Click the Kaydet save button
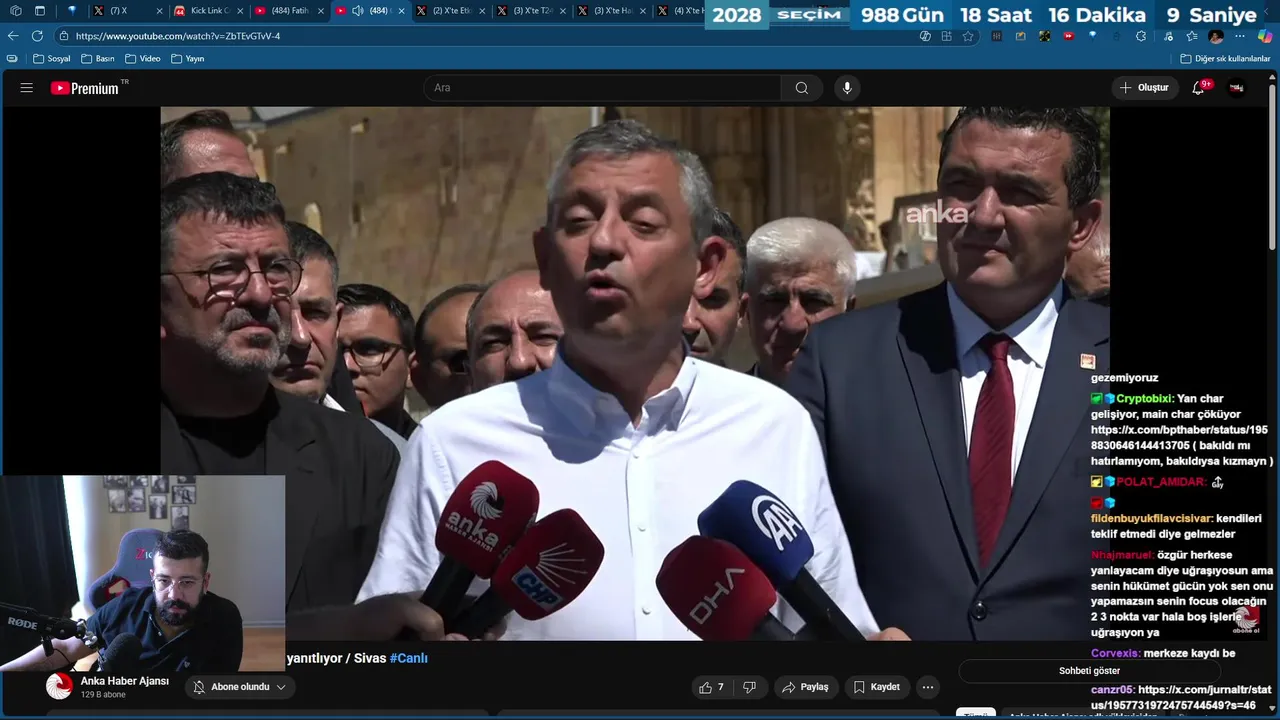The width and height of the screenshot is (1280, 720). coord(877,687)
